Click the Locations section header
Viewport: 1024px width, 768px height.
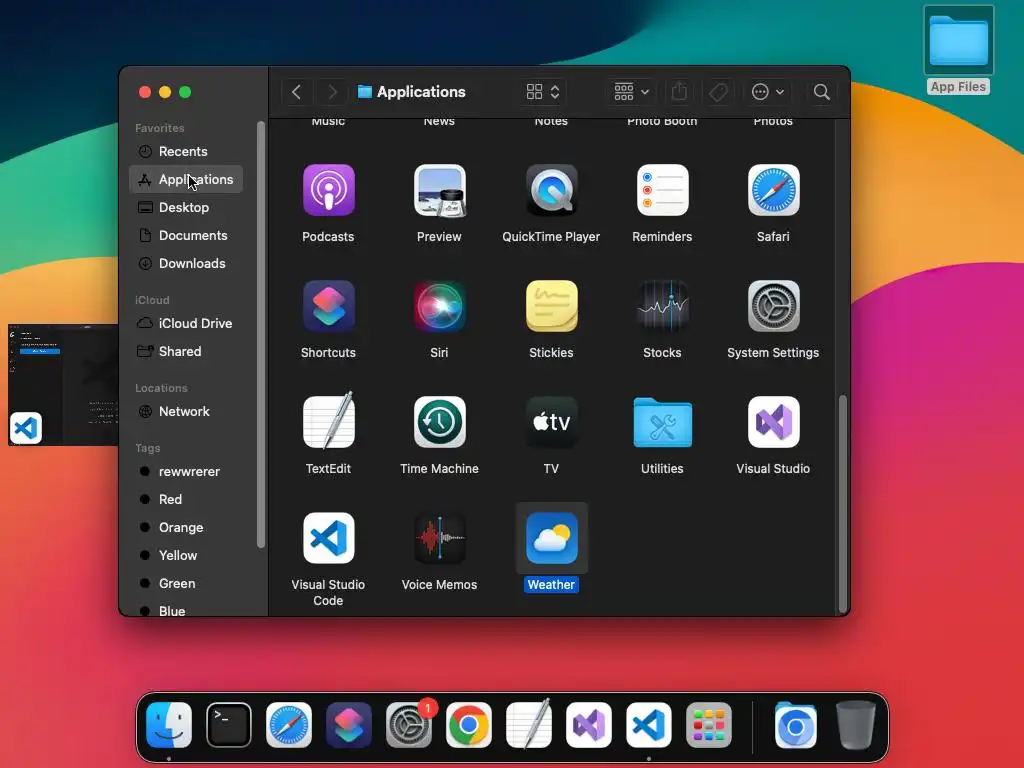[x=161, y=388]
